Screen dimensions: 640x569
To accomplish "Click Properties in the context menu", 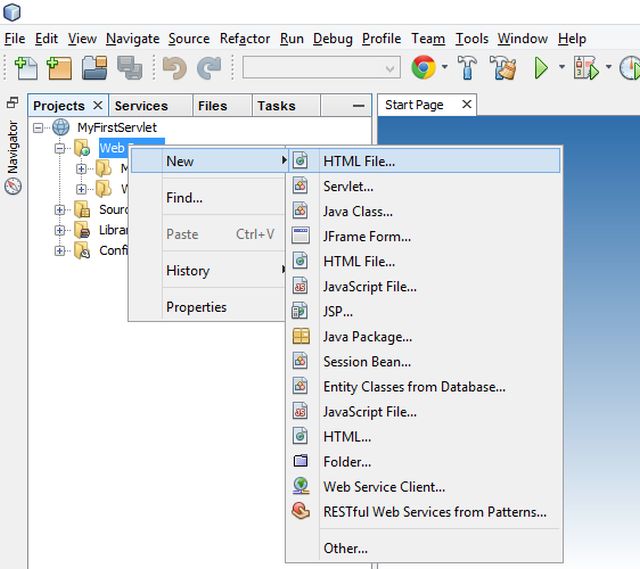I will (x=208, y=307).
